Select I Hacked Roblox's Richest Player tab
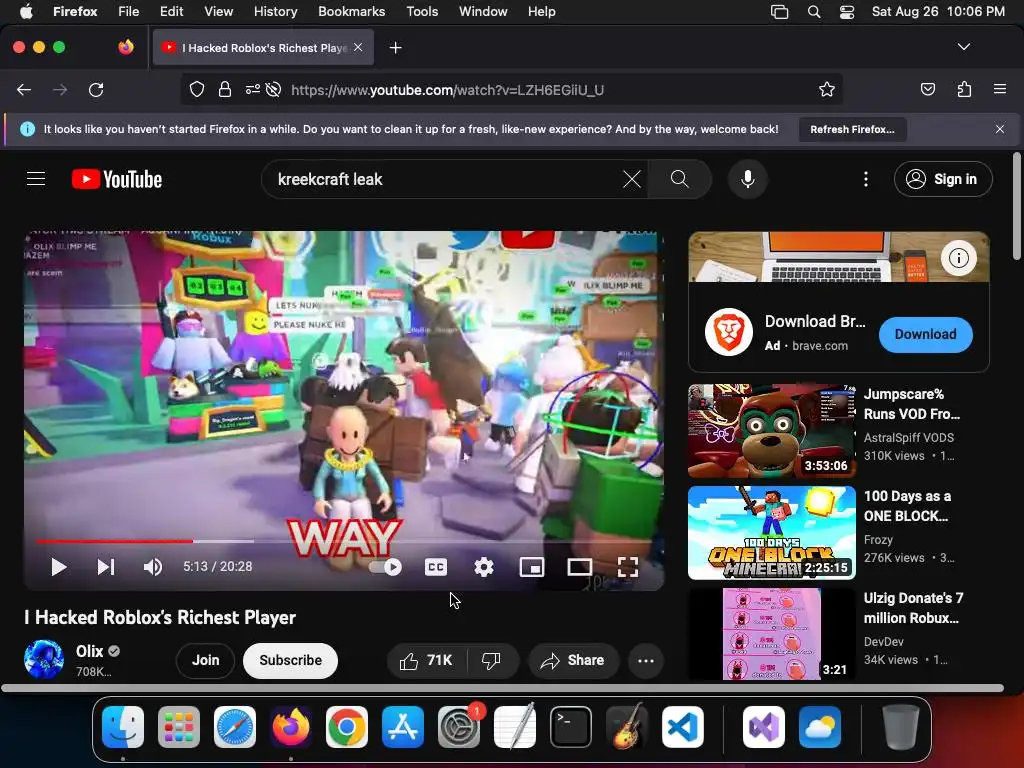Screen dimensions: 1024x768 tap(263, 48)
